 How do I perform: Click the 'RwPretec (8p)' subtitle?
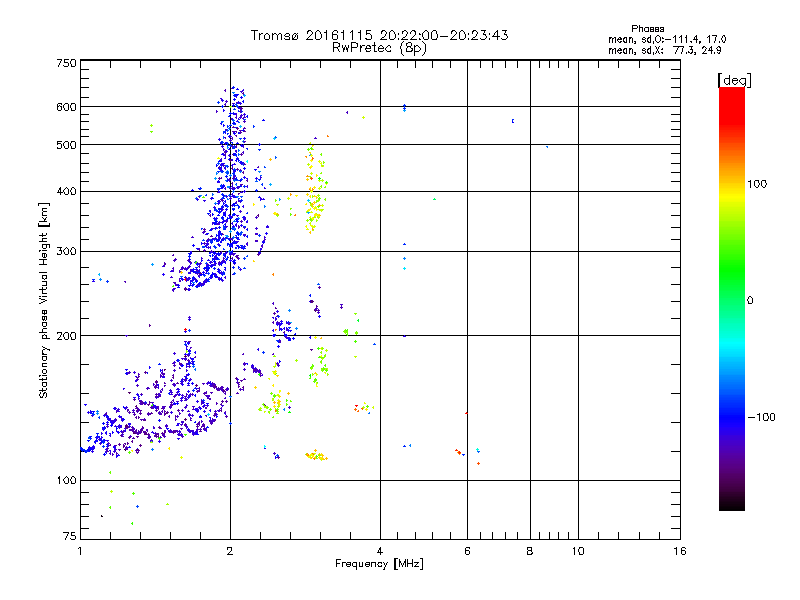(379, 48)
